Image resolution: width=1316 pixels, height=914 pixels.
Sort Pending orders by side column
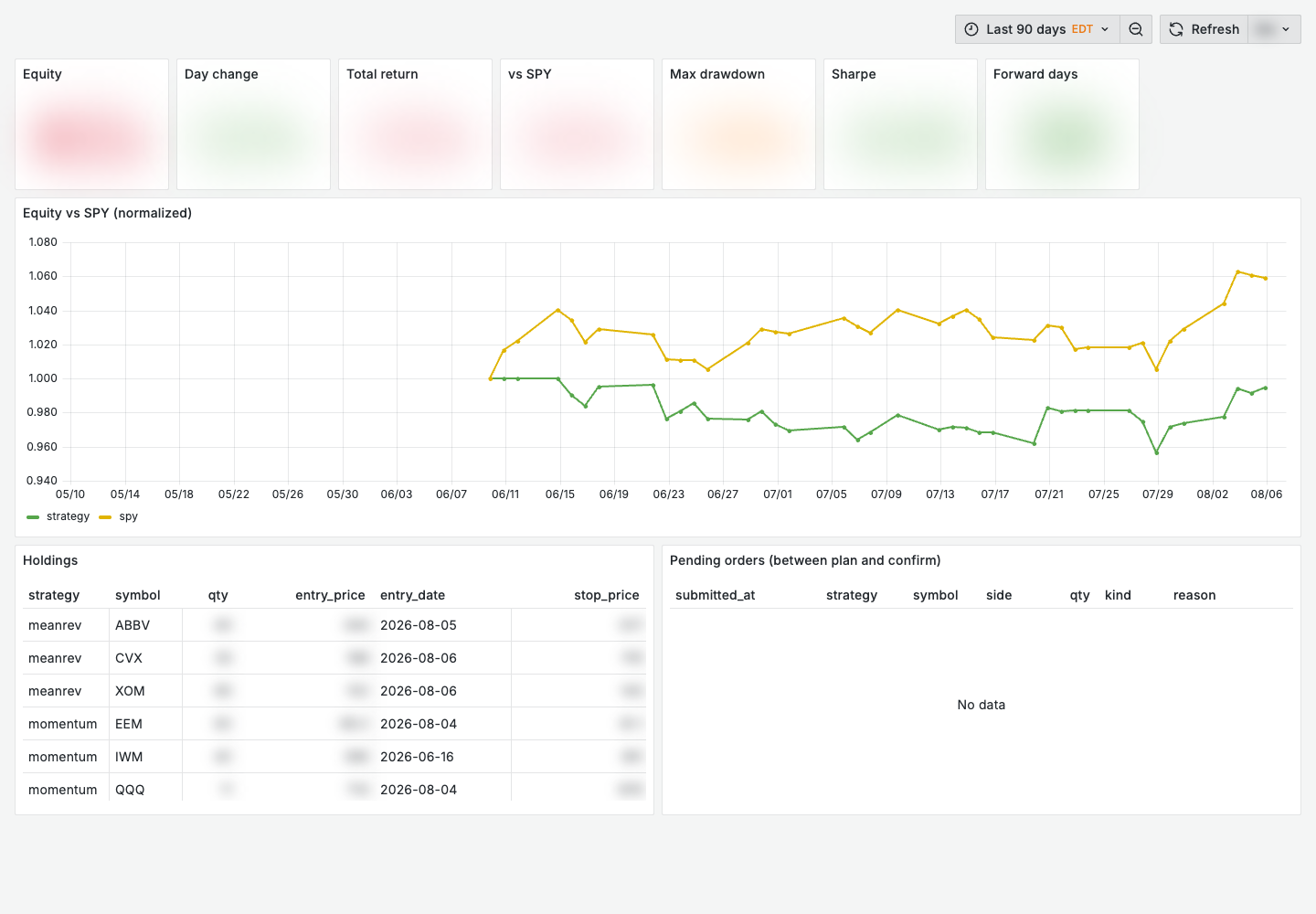tap(999, 595)
